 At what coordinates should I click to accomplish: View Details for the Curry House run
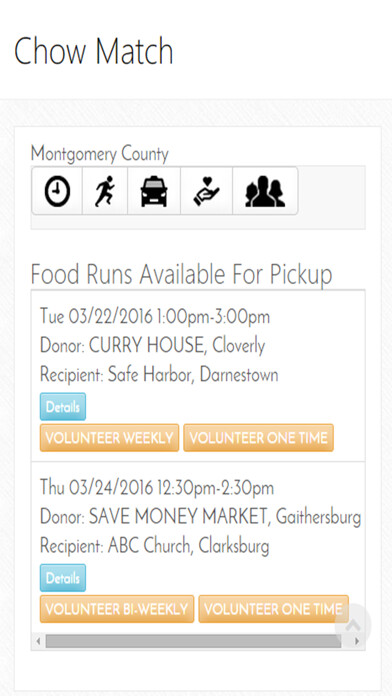coord(63,407)
